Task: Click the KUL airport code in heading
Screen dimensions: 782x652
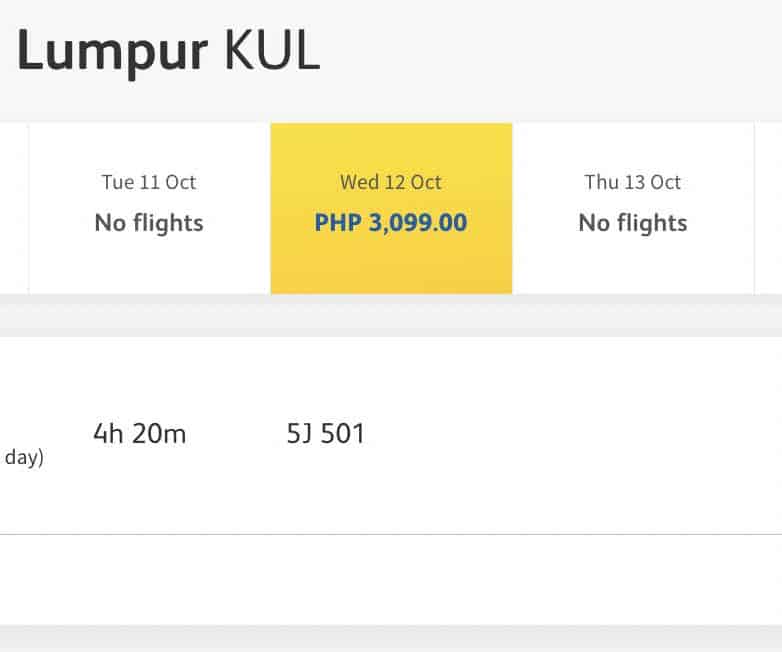Action: 272,52
